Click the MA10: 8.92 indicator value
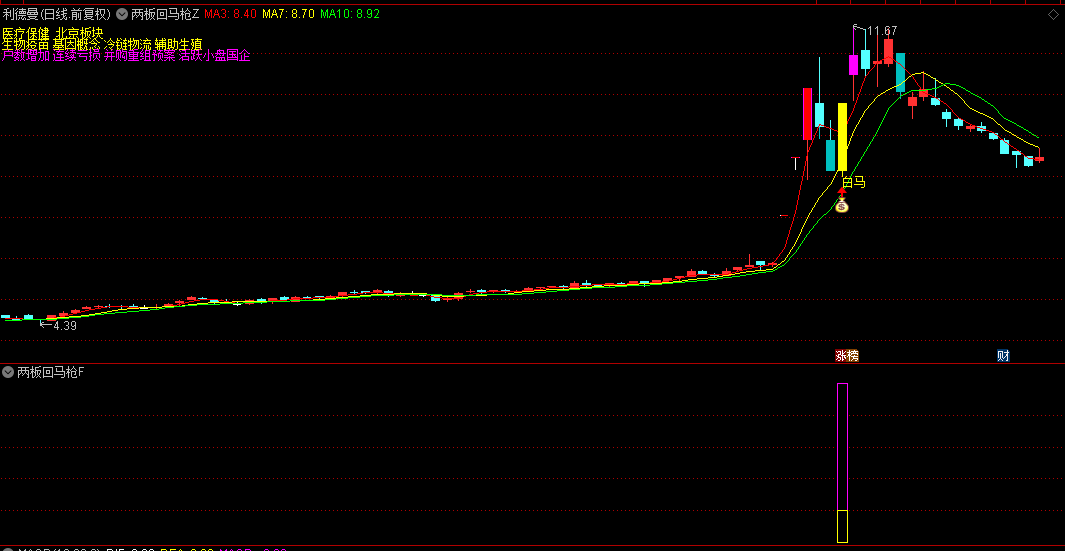 (x=350, y=14)
